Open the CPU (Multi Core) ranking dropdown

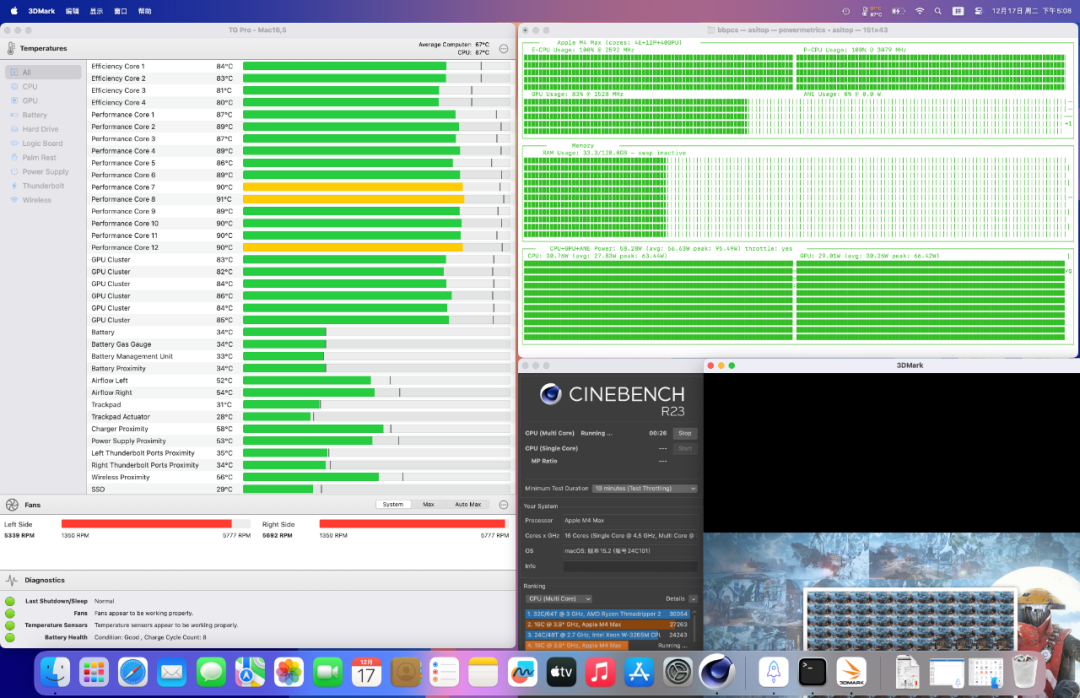[559, 599]
